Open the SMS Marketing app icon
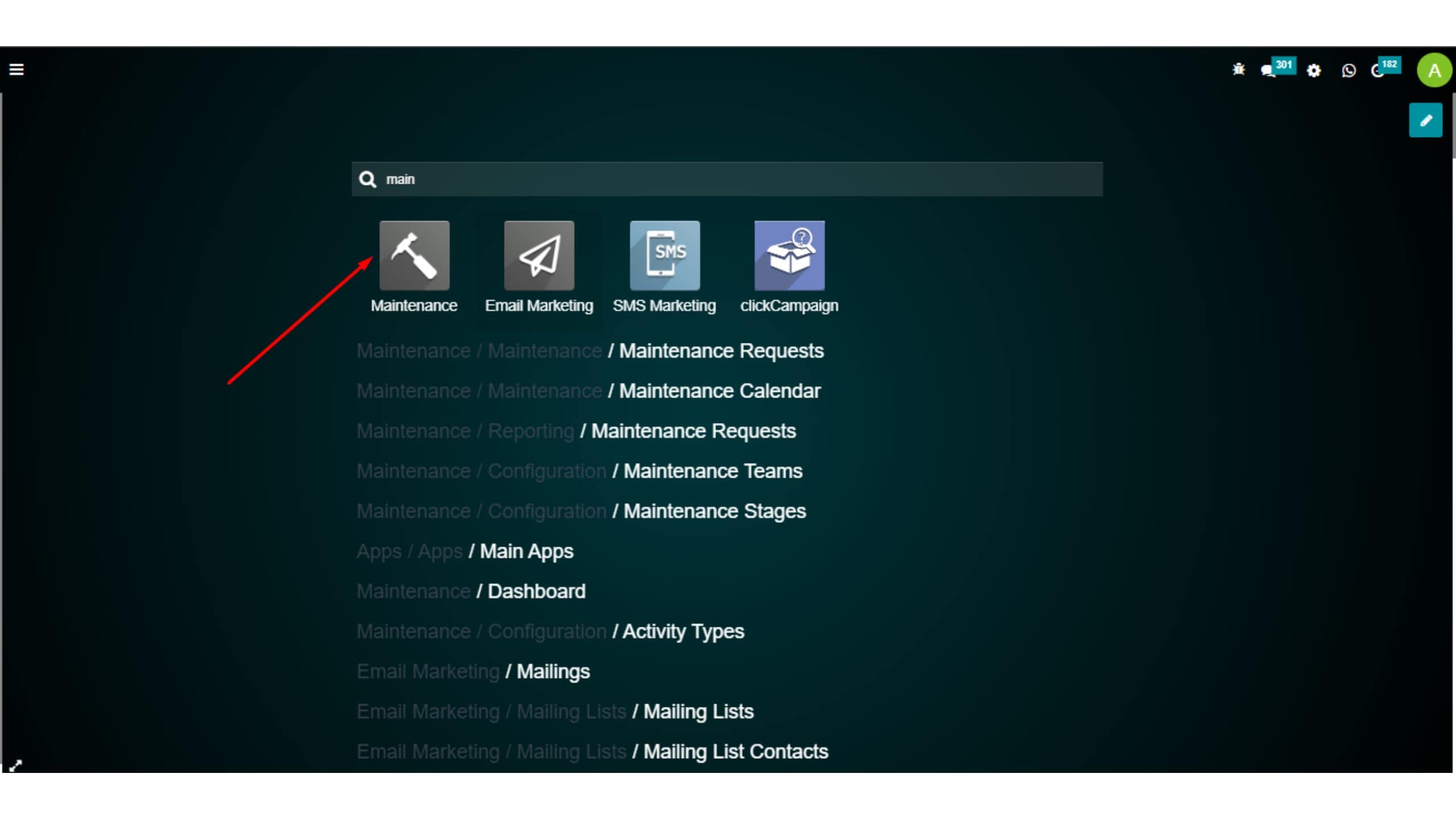The width and height of the screenshot is (1456, 819). 664,256
